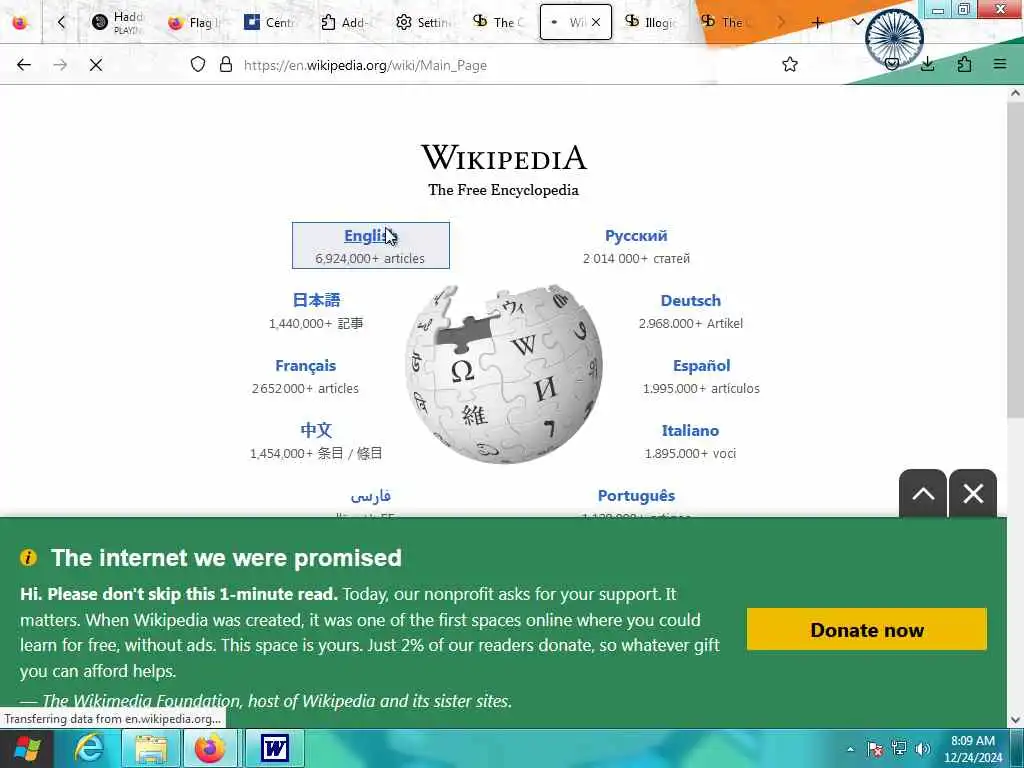Open the Downloads panel
Image resolution: width=1024 pixels, height=768 pixels.
[x=927, y=64]
